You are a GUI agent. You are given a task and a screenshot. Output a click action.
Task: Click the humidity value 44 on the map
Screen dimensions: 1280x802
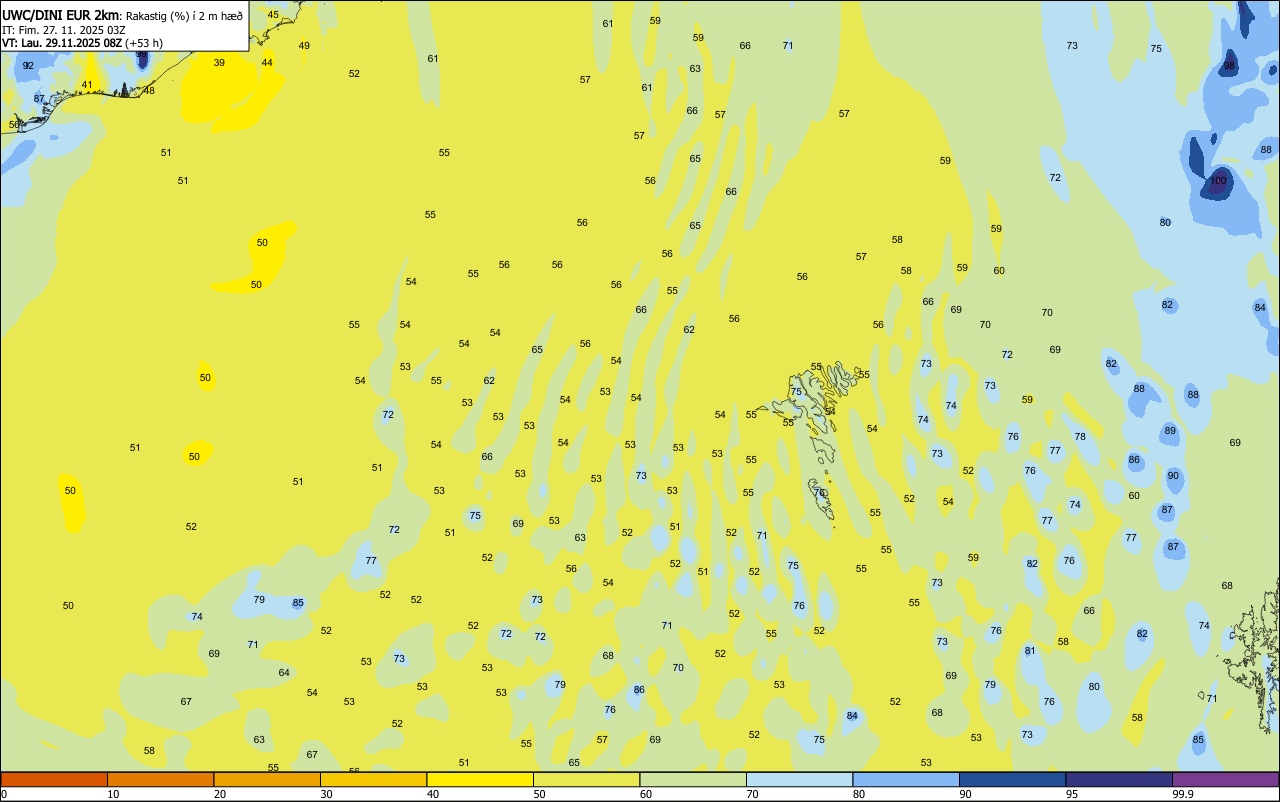click(267, 62)
